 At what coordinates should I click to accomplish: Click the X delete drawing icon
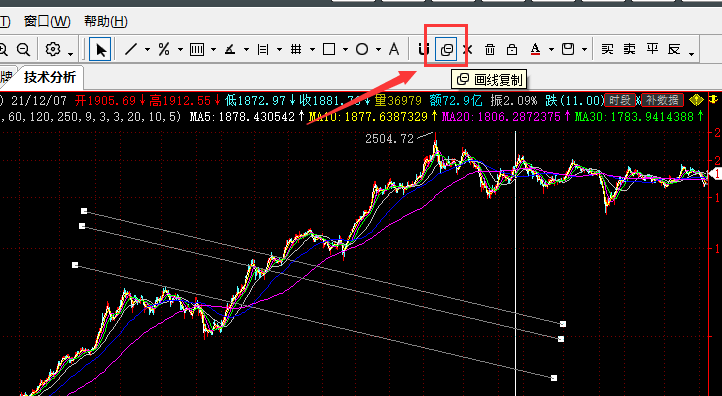467,49
